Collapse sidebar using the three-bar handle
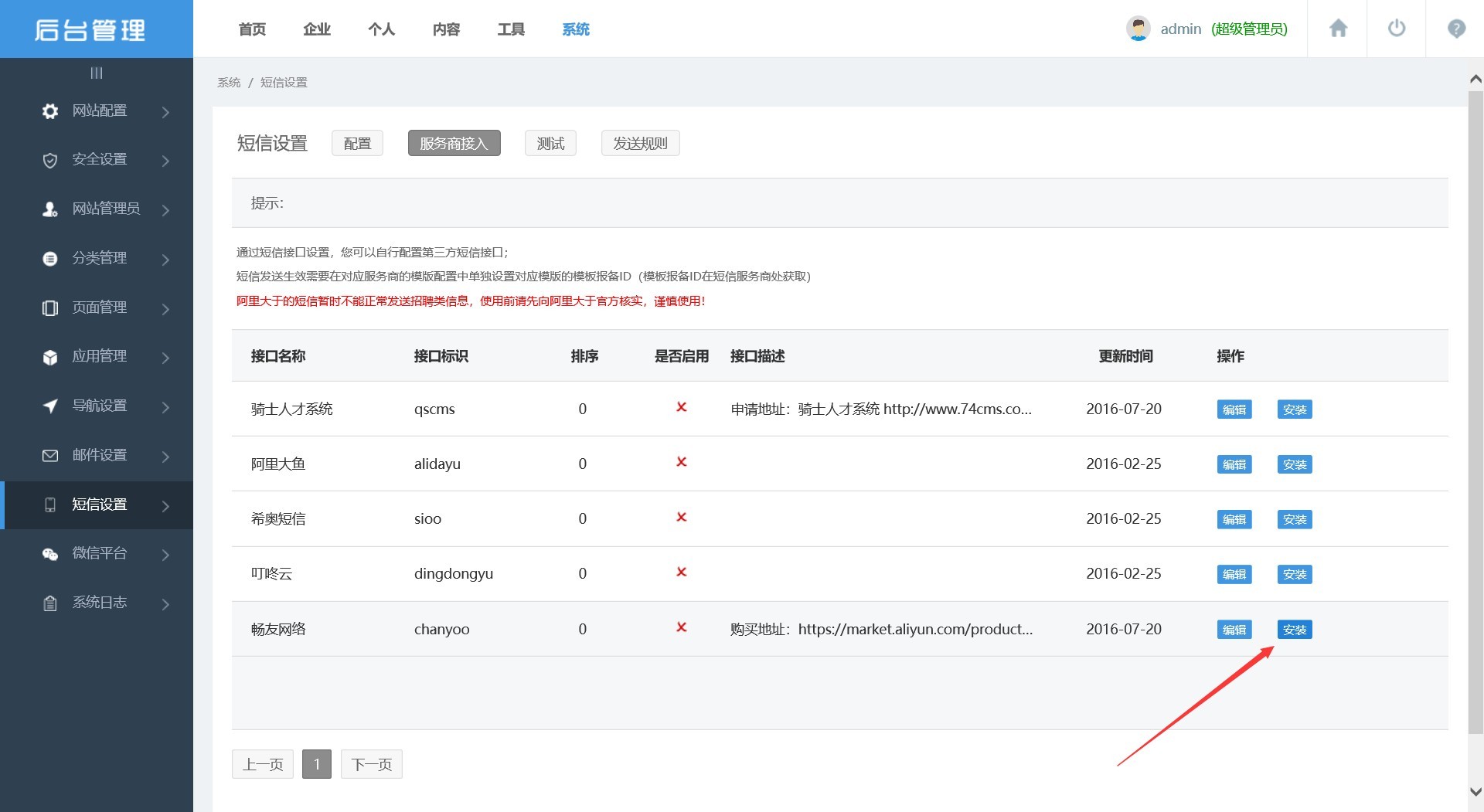The image size is (1484, 812). [x=97, y=73]
